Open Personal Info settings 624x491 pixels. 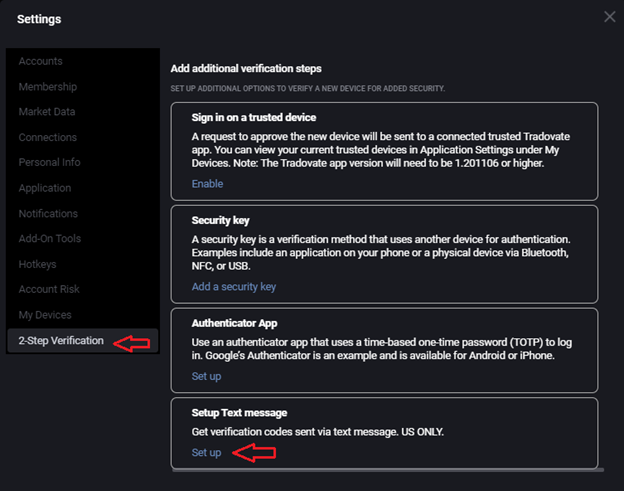pyautogui.click(x=49, y=162)
